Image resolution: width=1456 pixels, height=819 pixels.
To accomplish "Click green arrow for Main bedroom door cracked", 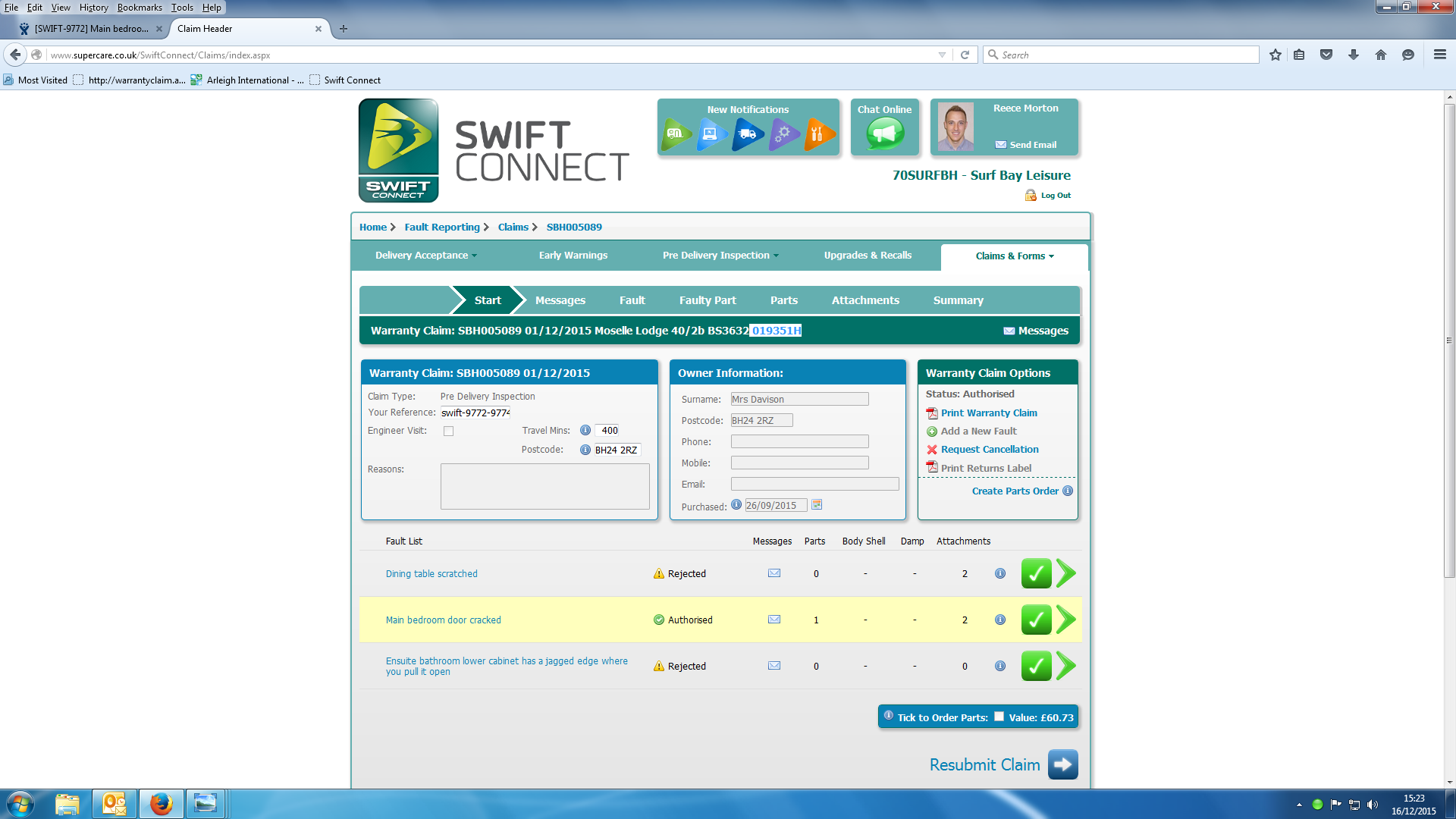I will point(1066,620).
